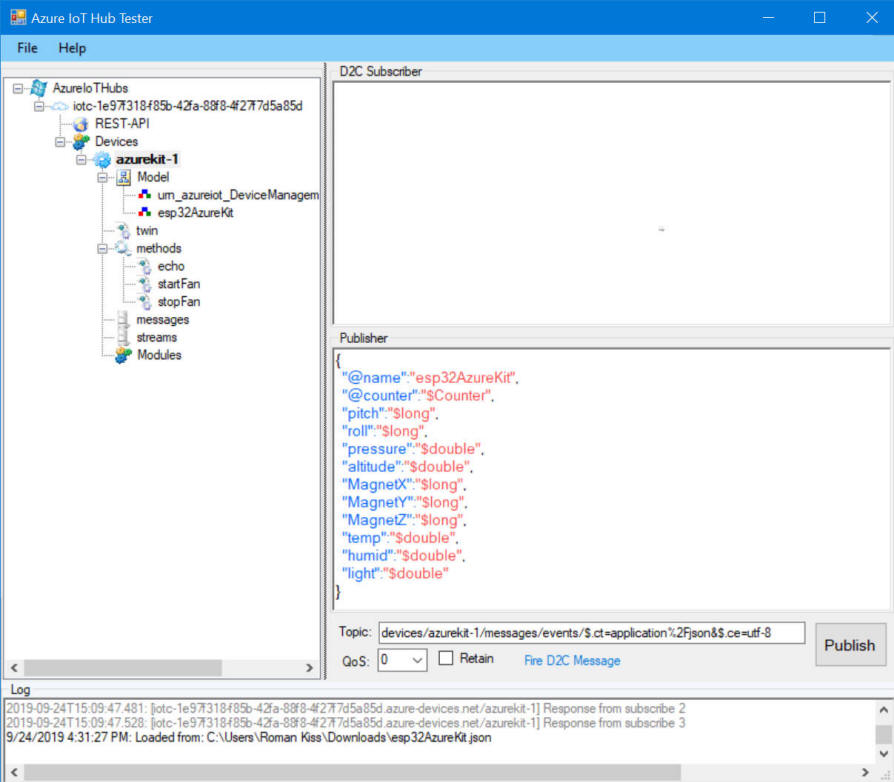The image size is (894, 782).
Task: Click the REST-API globe icon
Action: [x=80, y=124]
